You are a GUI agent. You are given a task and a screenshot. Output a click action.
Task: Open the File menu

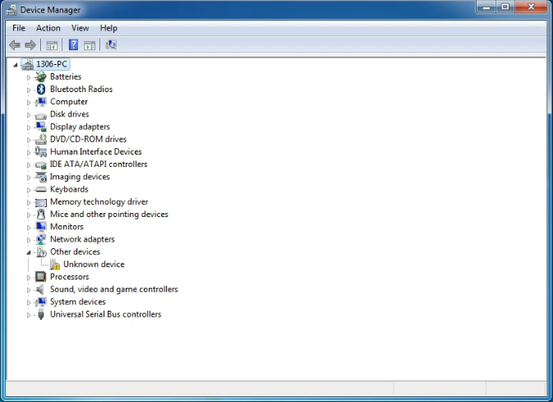[19, 28]
